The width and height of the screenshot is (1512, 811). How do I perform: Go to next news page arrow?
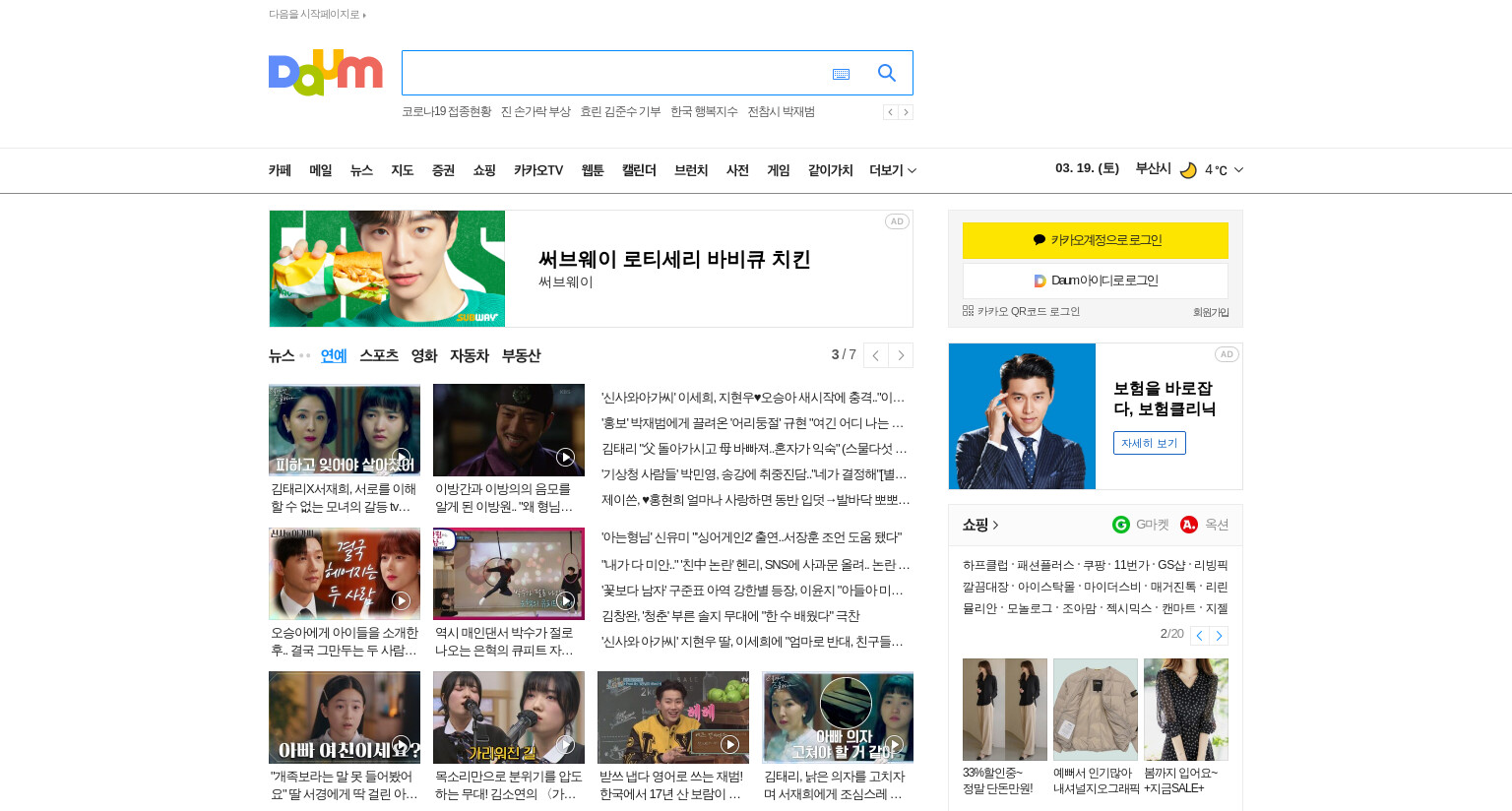tap(901, 355)
